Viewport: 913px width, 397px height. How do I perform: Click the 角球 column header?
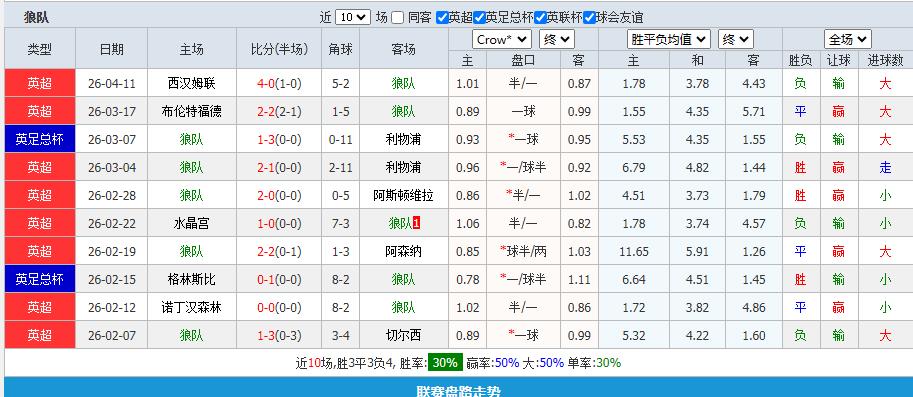point(340,49)
